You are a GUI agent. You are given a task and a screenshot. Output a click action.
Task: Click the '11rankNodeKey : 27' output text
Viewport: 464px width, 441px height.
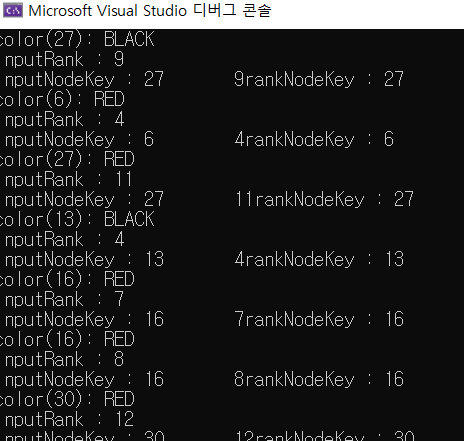click(324, 199)
